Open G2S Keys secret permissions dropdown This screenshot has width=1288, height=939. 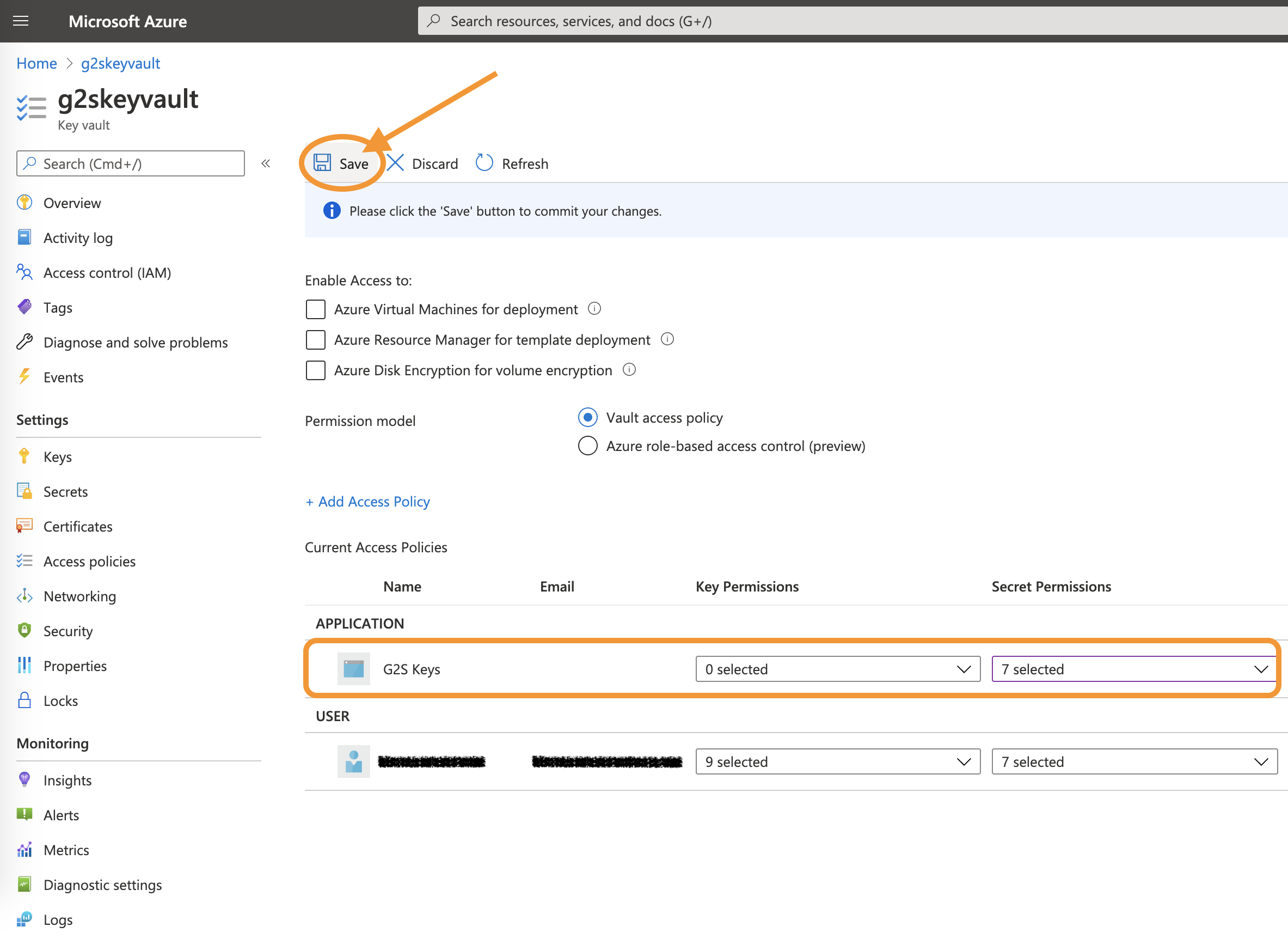tap(1134, 669)
